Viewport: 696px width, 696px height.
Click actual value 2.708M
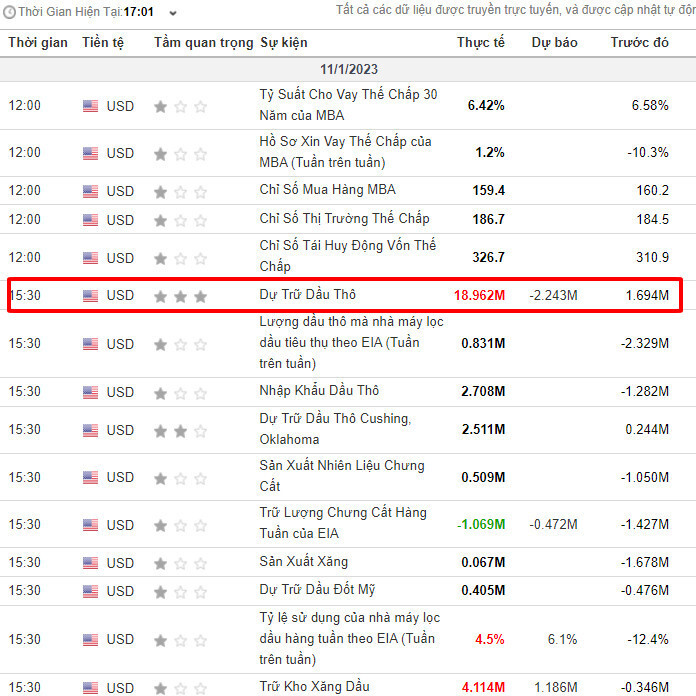[483, 391]
